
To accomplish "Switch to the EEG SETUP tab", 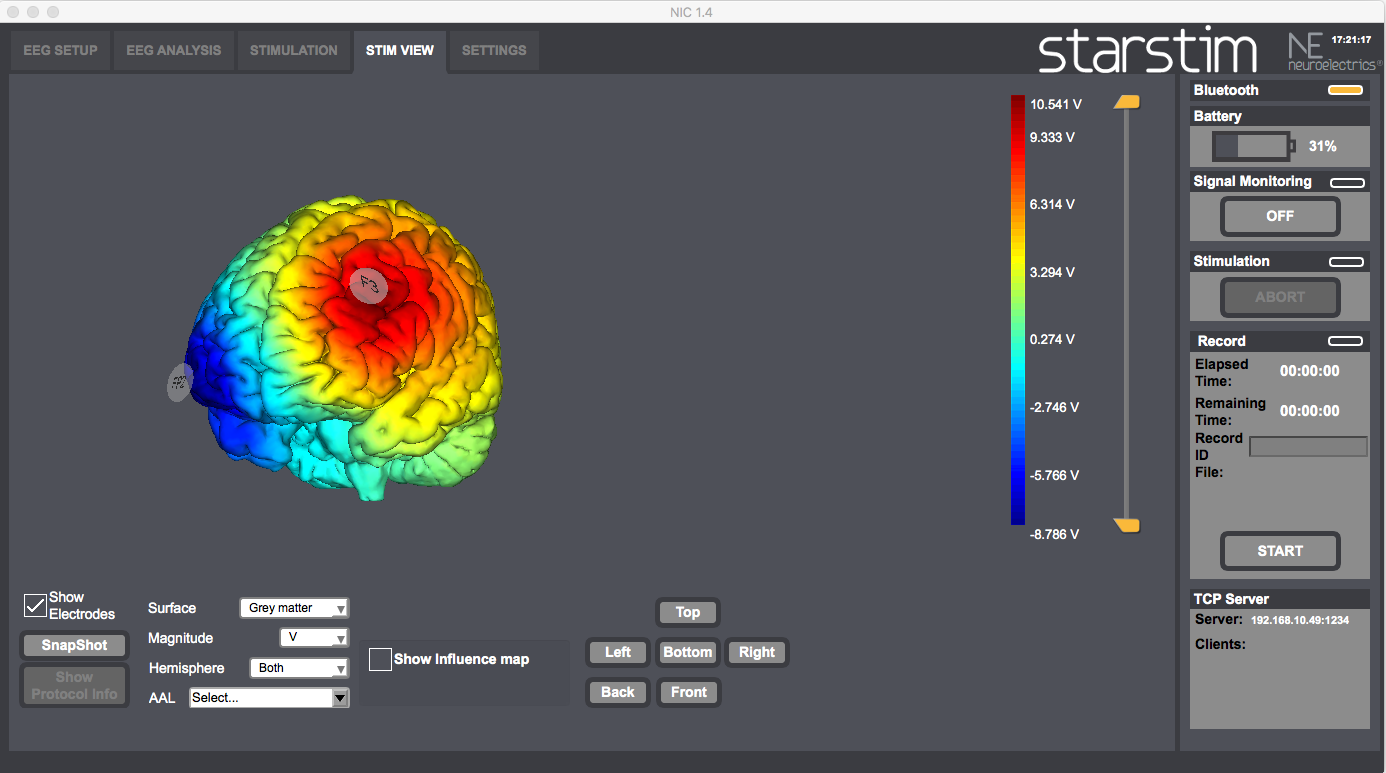I will (x=60, y=50).
